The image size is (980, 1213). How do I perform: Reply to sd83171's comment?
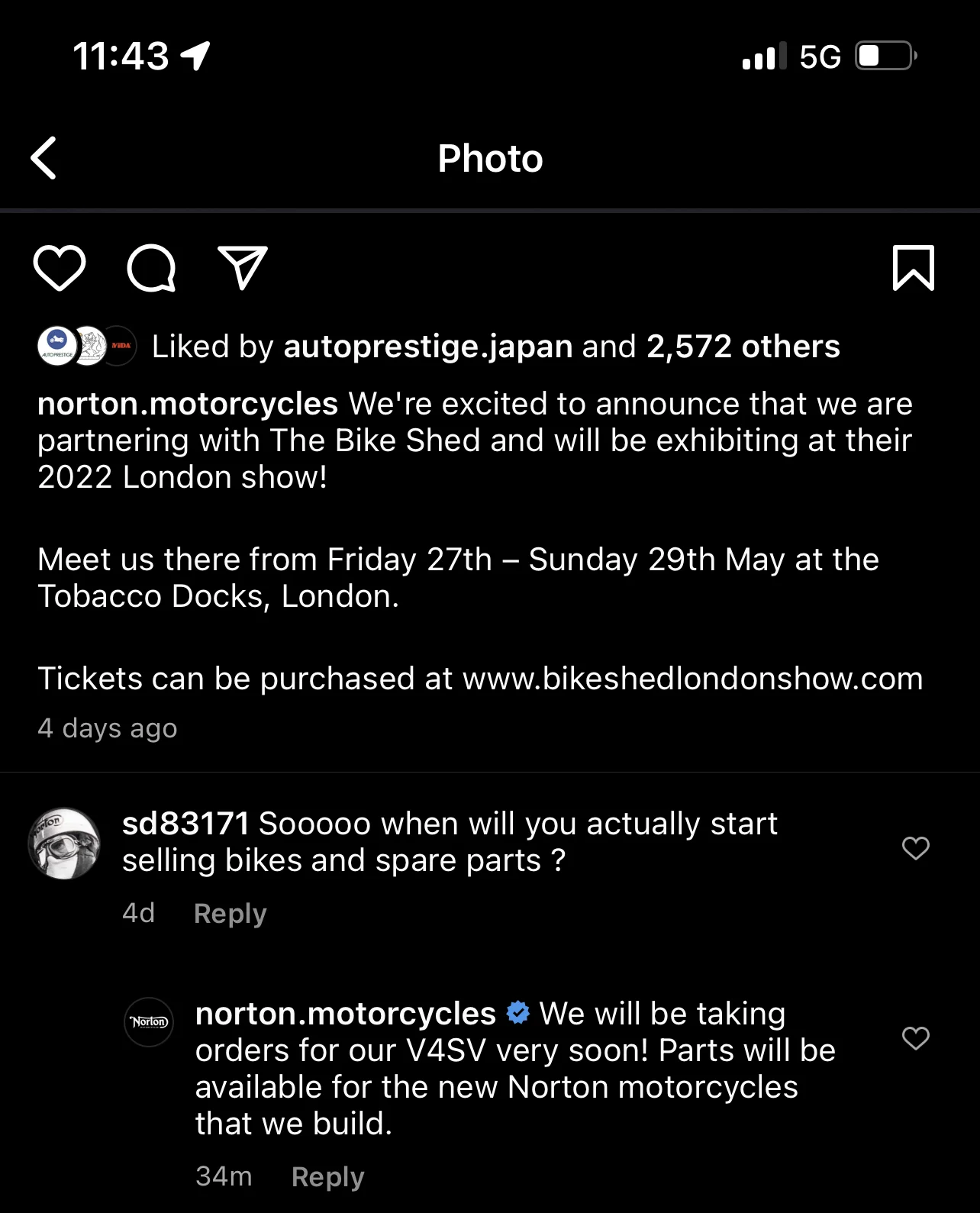point(230,914)
